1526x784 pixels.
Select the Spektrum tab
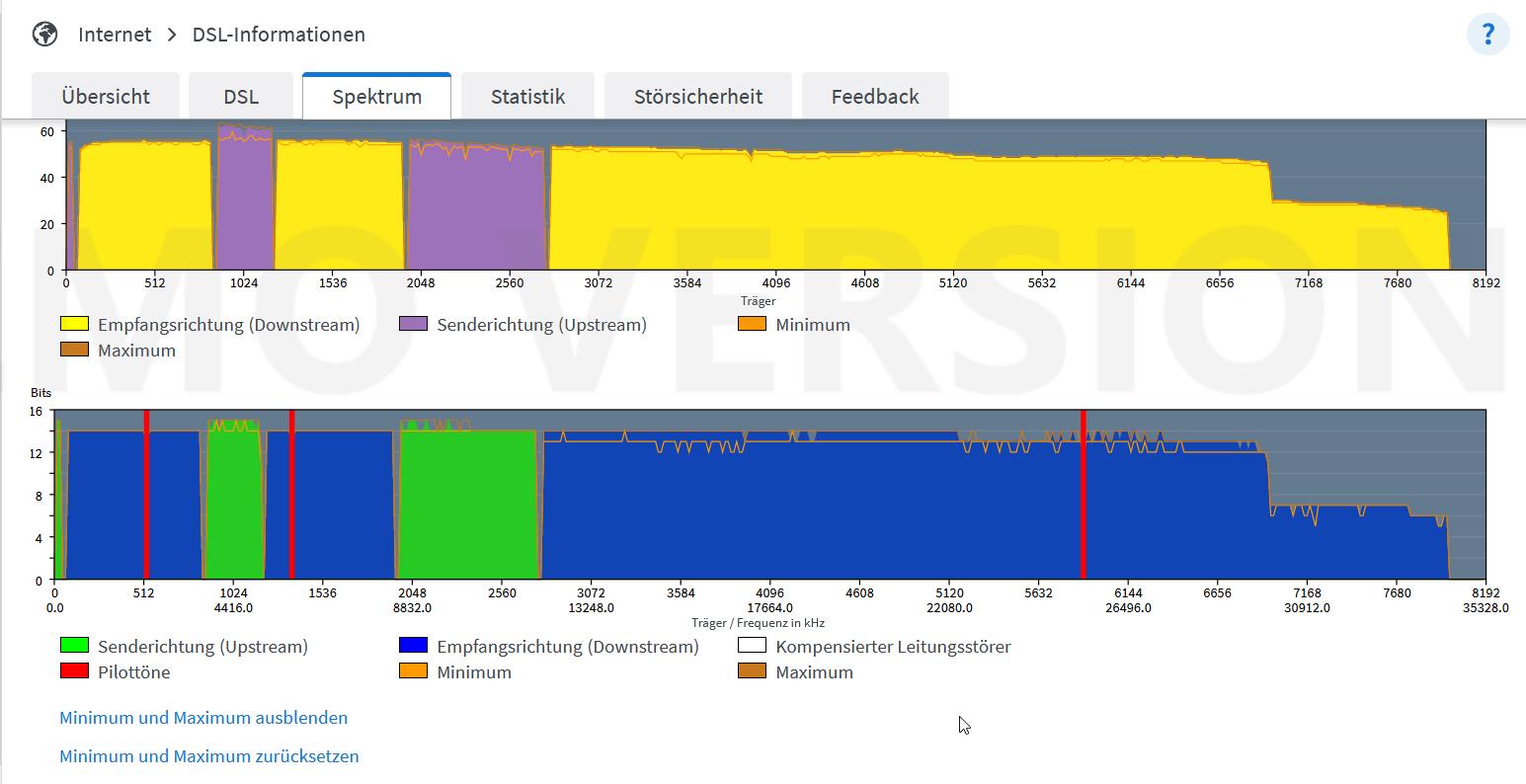pyautogui.click(x=377, y=97)
